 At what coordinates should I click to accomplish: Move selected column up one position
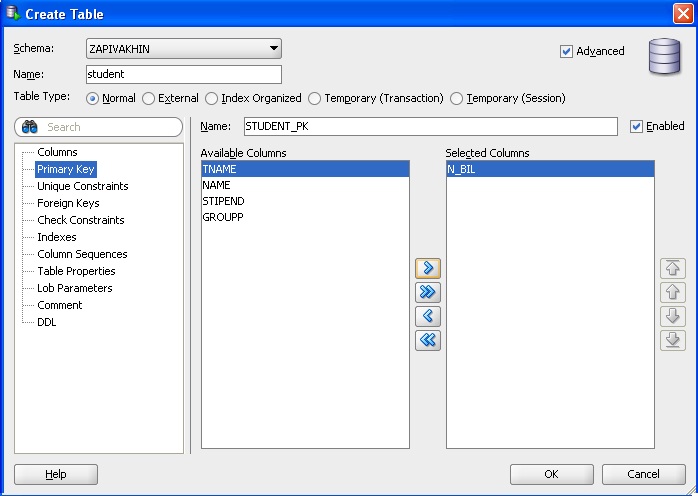(x=673, y=292)
